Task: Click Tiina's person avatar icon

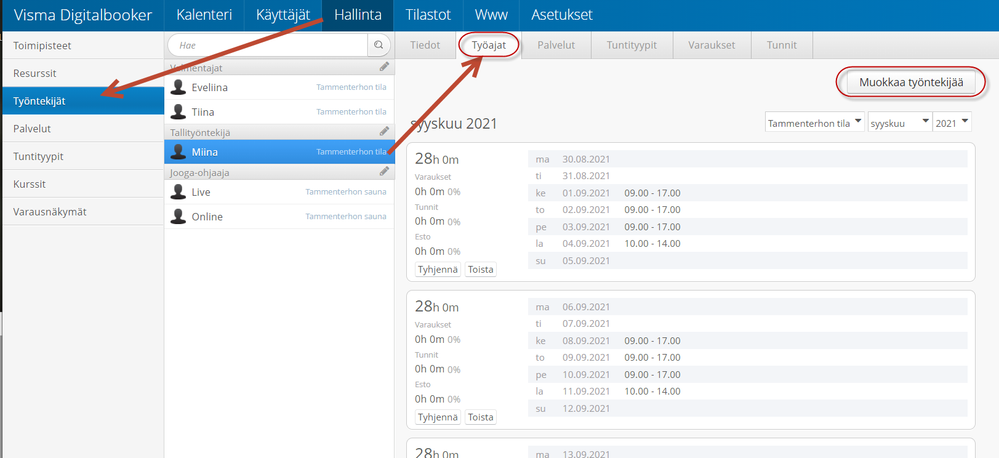Action: pyautogui.click(x=179, y=111)
